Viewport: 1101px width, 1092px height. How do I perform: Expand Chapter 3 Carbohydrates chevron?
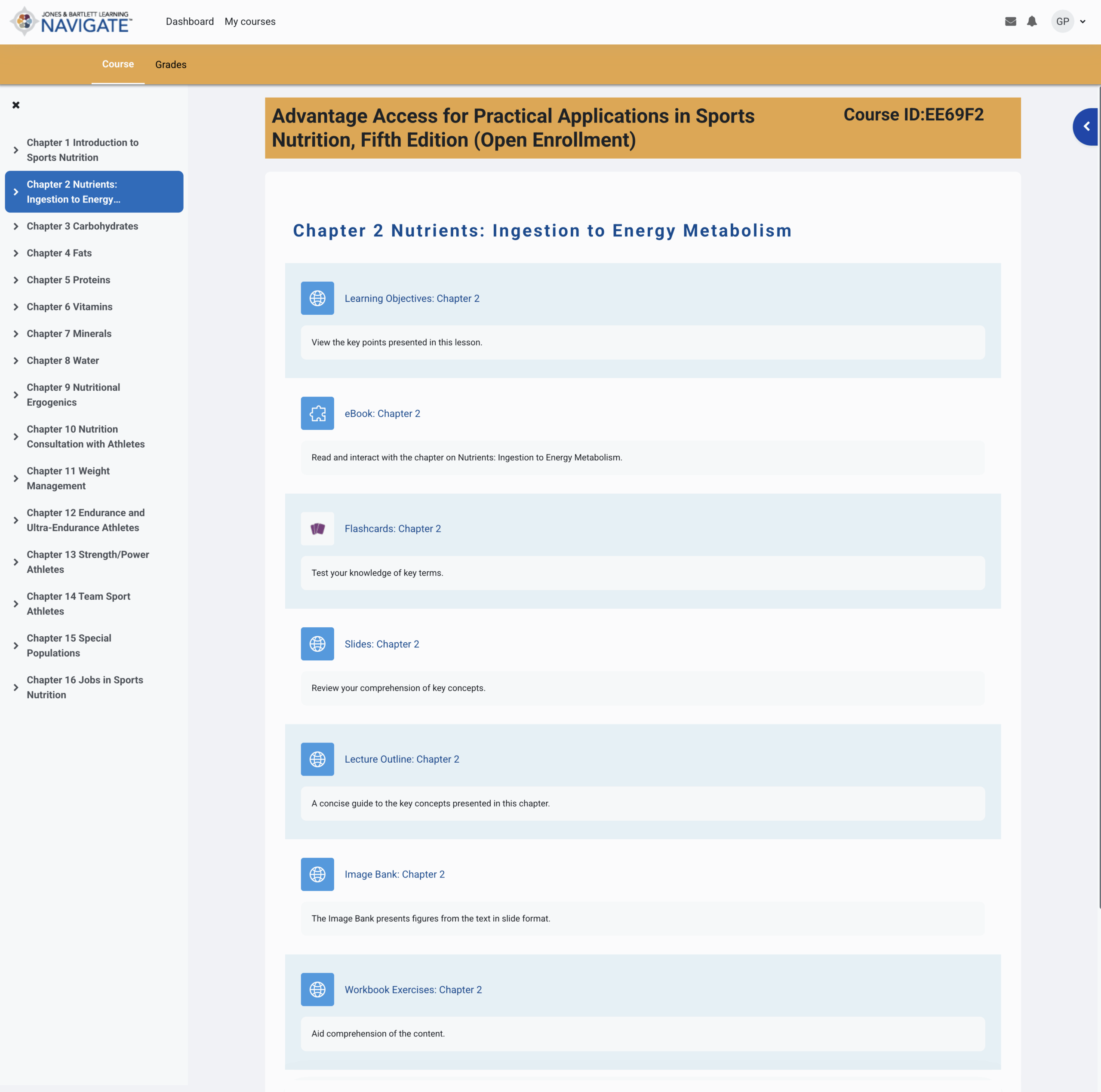tap(16, 226)
